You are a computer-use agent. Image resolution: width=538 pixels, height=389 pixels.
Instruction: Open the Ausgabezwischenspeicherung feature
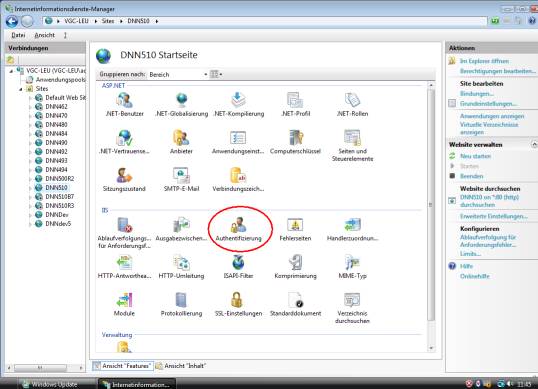point(181,229)
